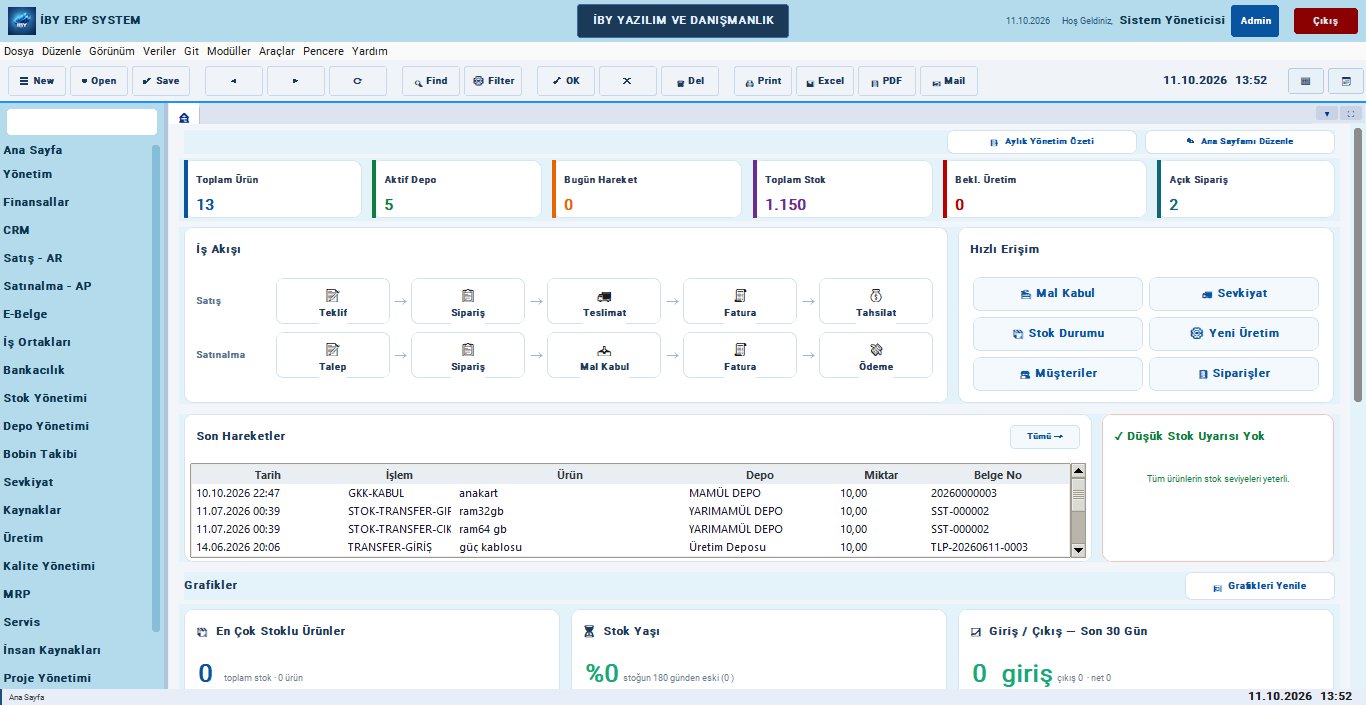Open Mal Kabul in the Satınalma flow
This screenshot has height=705, width=1366.
click(604, 355)
